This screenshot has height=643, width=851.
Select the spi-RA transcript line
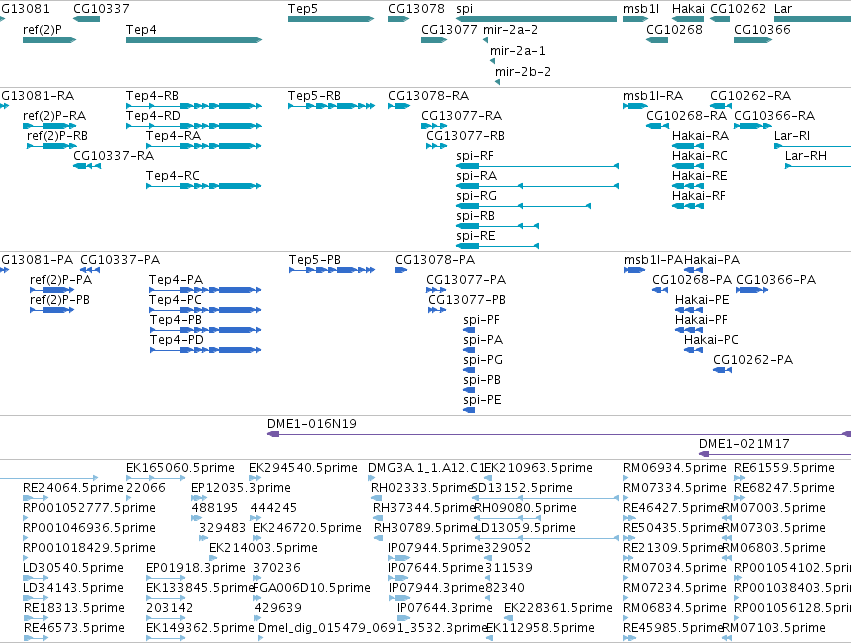point(537,186)
